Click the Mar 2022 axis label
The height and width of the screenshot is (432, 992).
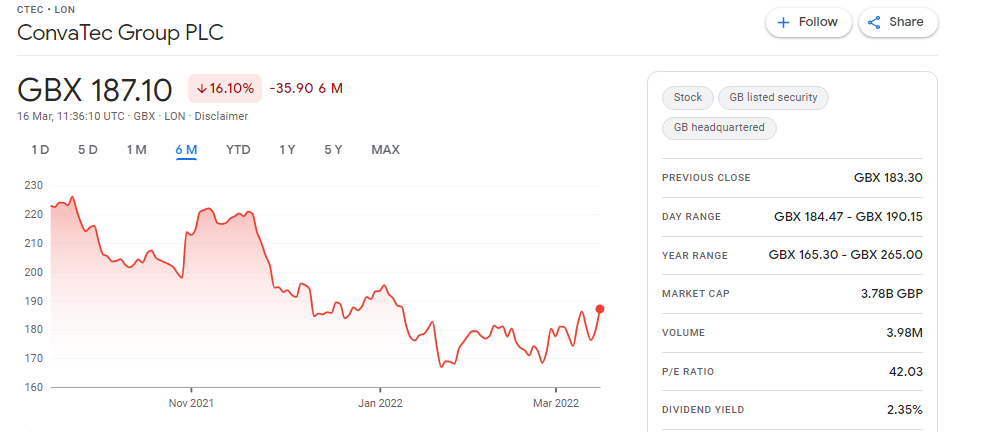click(555, 404)
